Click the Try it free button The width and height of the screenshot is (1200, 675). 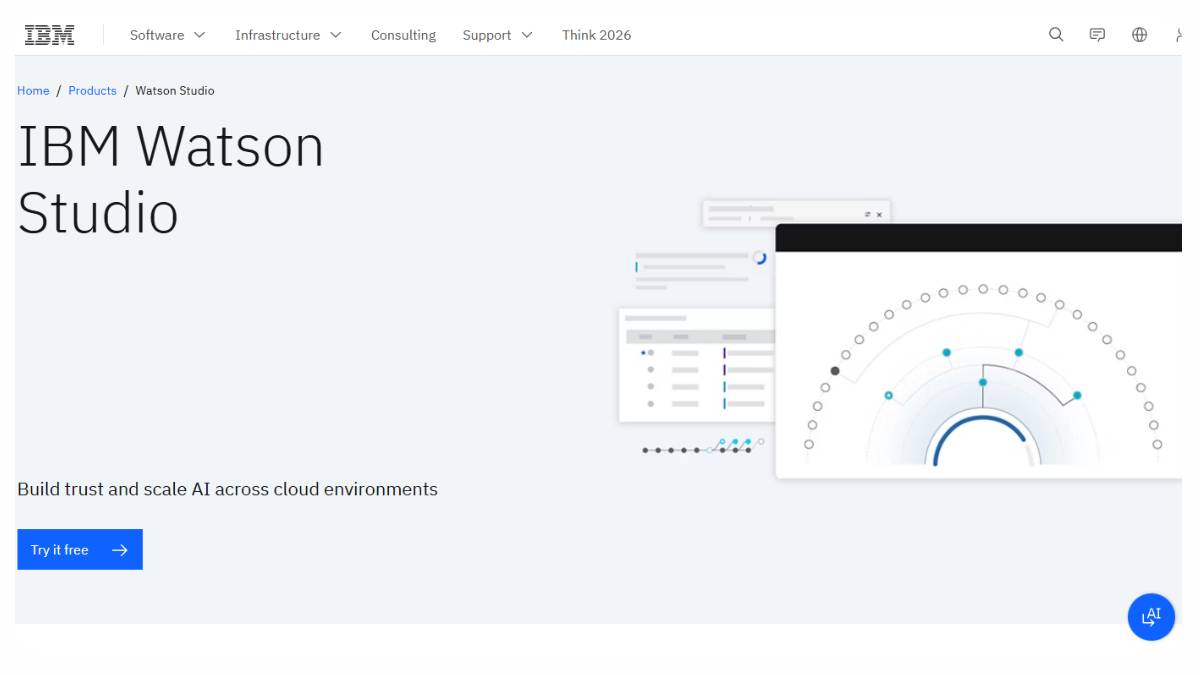pos(80,550)
